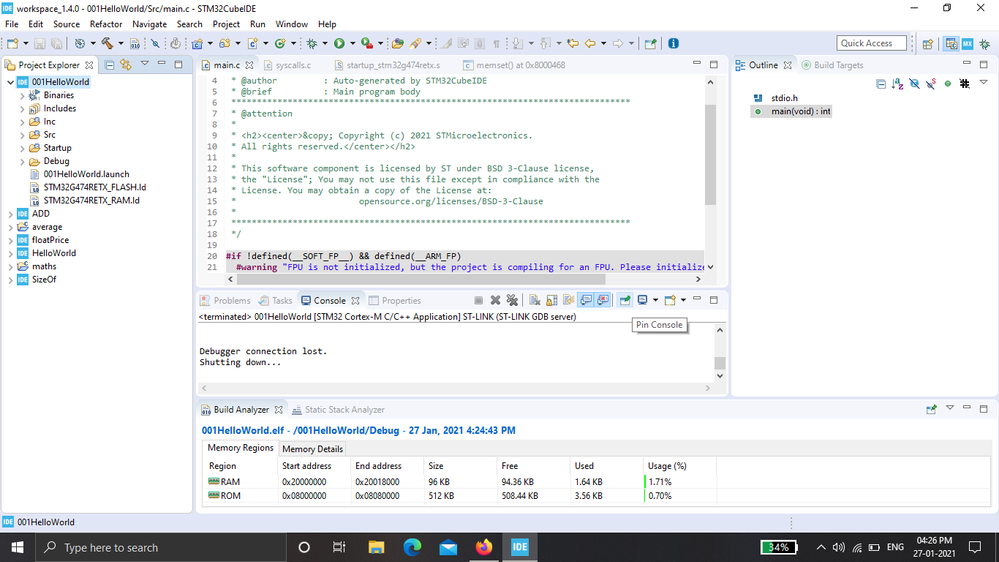Toggle Pin Console button

625,300
